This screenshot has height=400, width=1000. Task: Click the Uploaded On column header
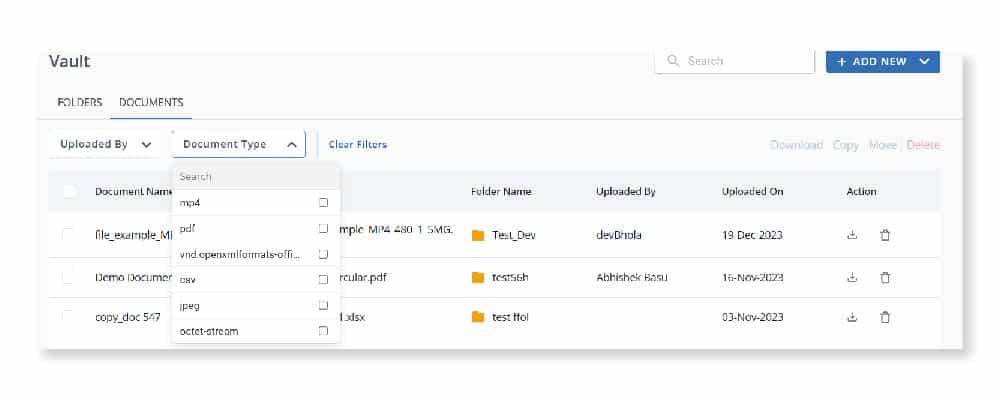[x=753, y=191]
